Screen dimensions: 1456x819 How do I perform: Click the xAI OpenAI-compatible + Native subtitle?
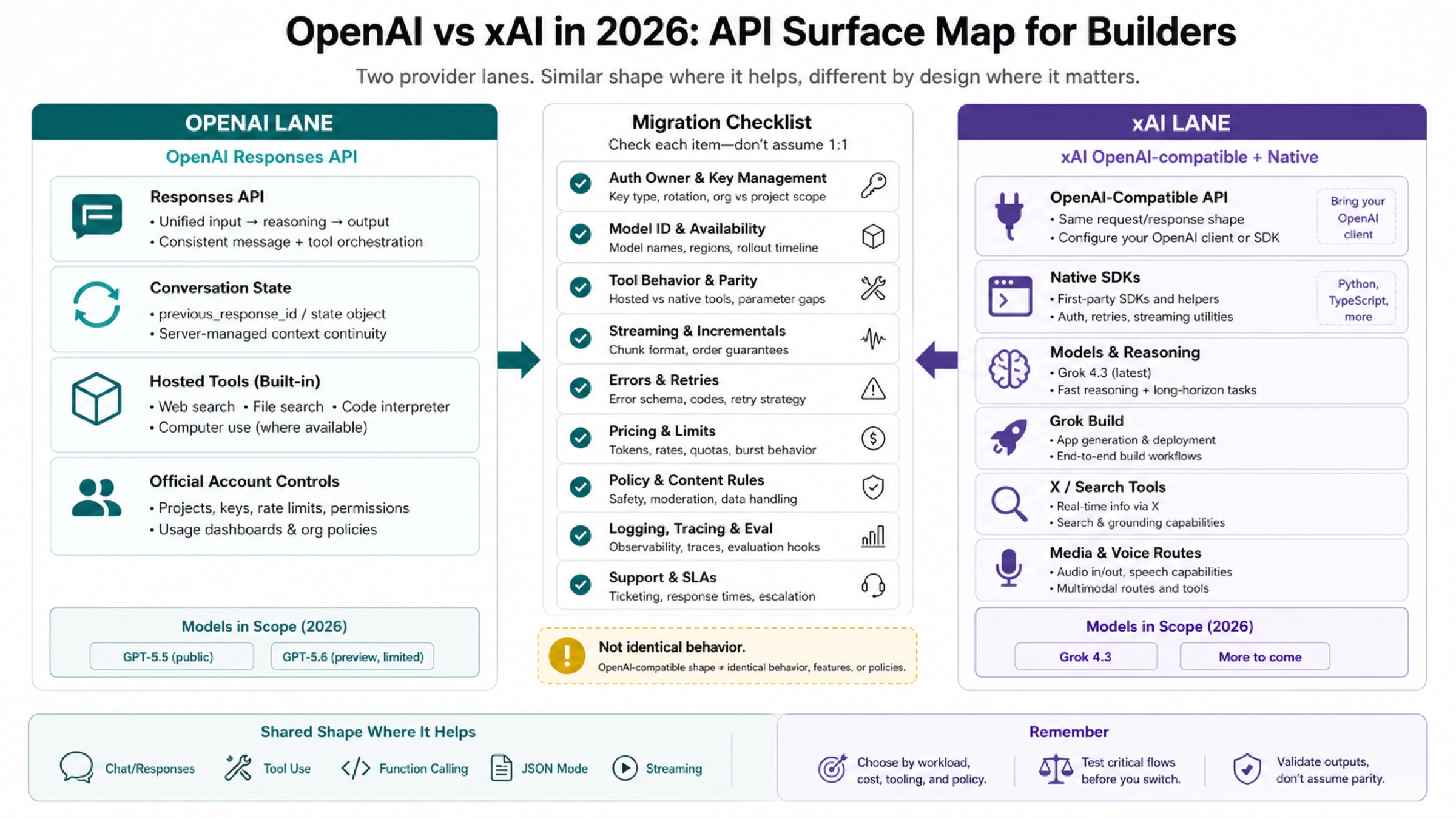(1189, 157)
